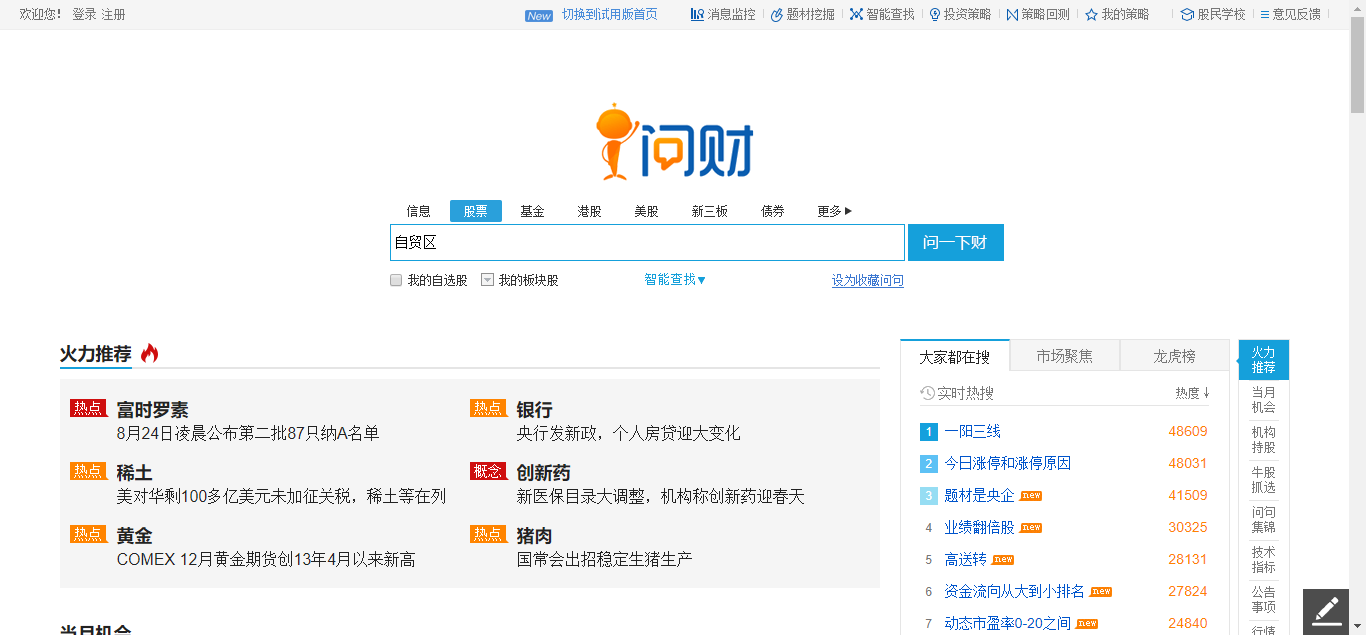The height and width of the screenshot is (635, 1366).
Task: Jump to 机构持股 in side navigation
Action: click(x=1264, y=440)
